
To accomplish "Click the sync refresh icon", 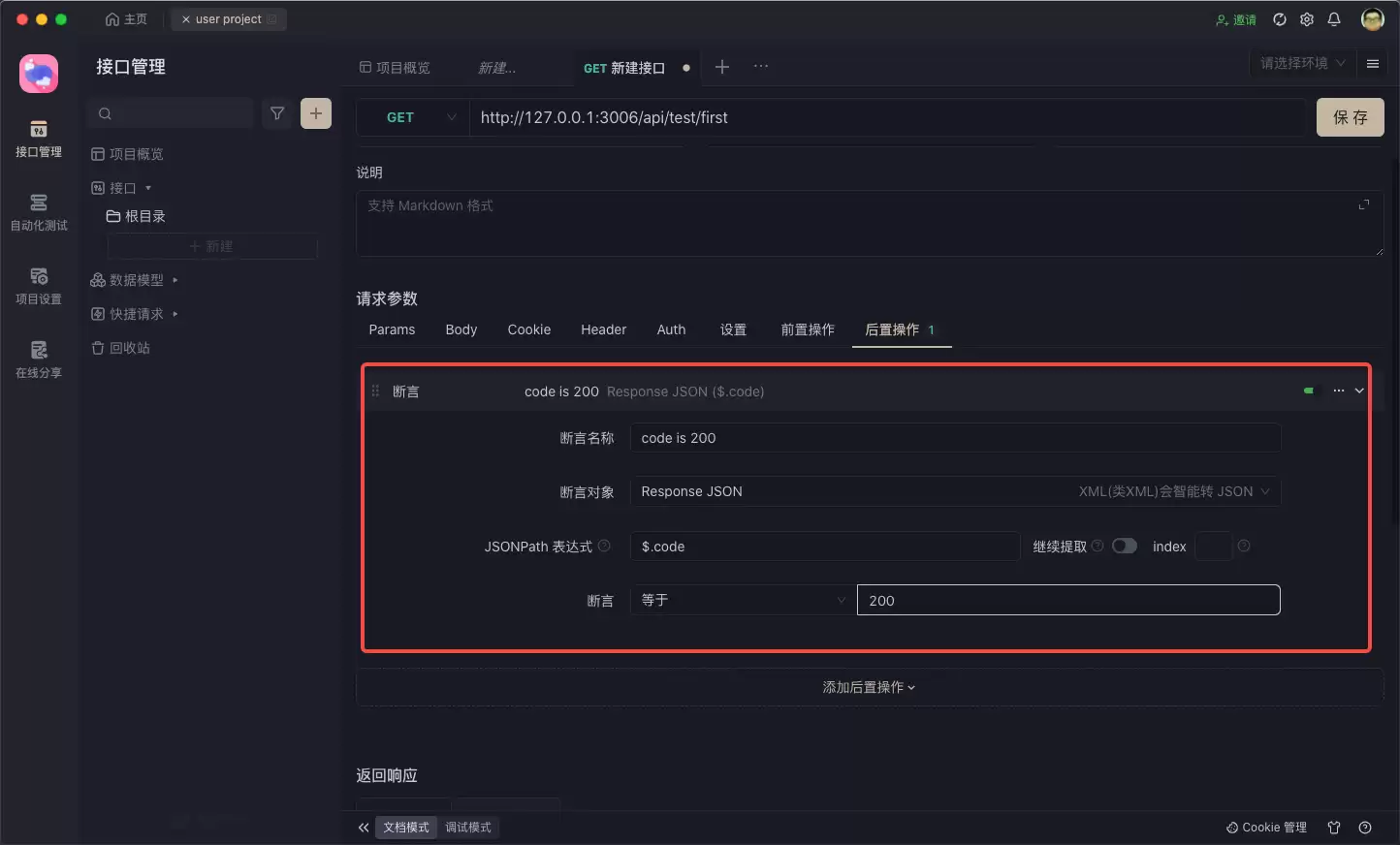I will pos(1280,19).
